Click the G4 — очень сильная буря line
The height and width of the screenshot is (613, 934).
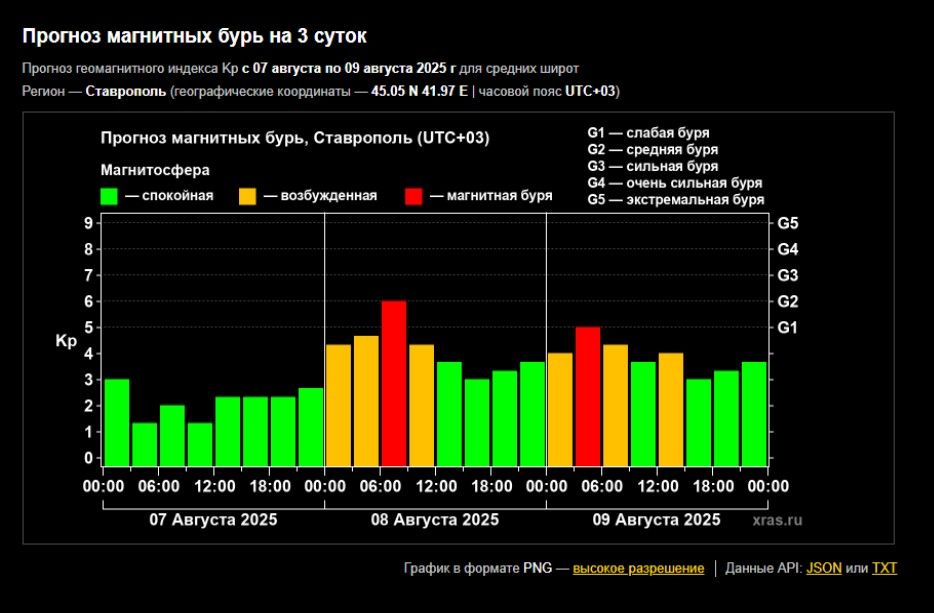click(675, 183)
